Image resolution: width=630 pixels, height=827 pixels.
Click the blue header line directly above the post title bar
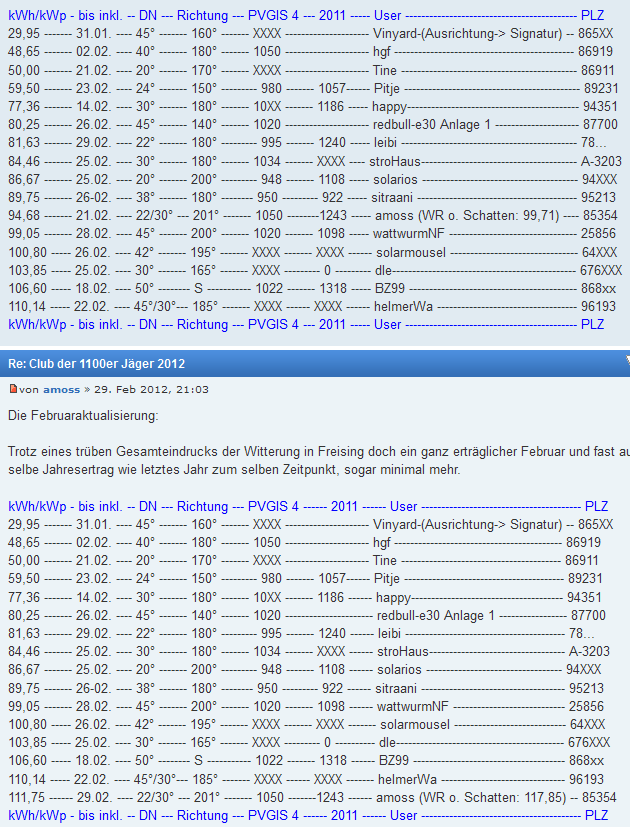coord(306,324)
